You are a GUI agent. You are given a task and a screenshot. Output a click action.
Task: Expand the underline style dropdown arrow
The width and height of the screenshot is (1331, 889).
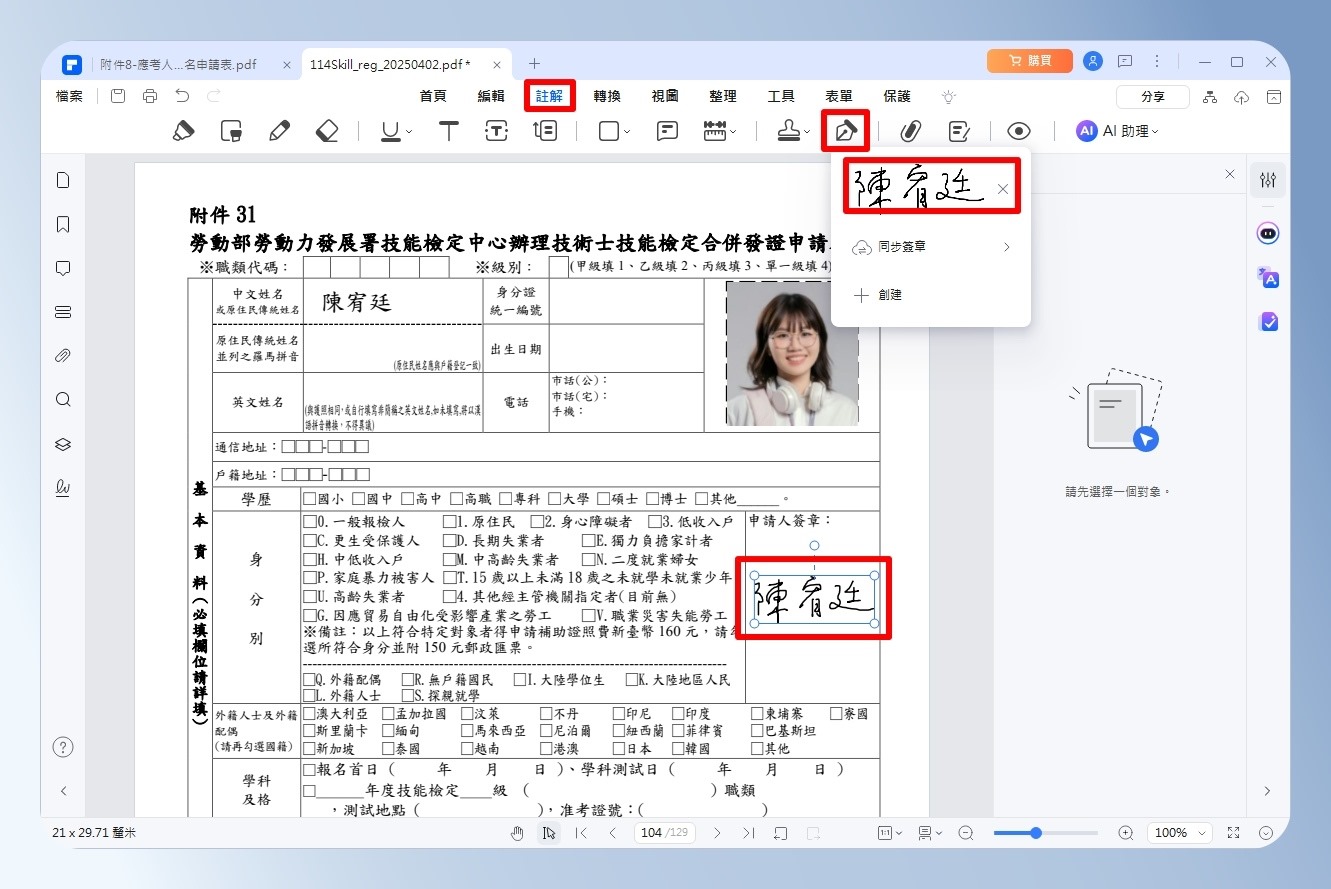(x=410, y=132)
